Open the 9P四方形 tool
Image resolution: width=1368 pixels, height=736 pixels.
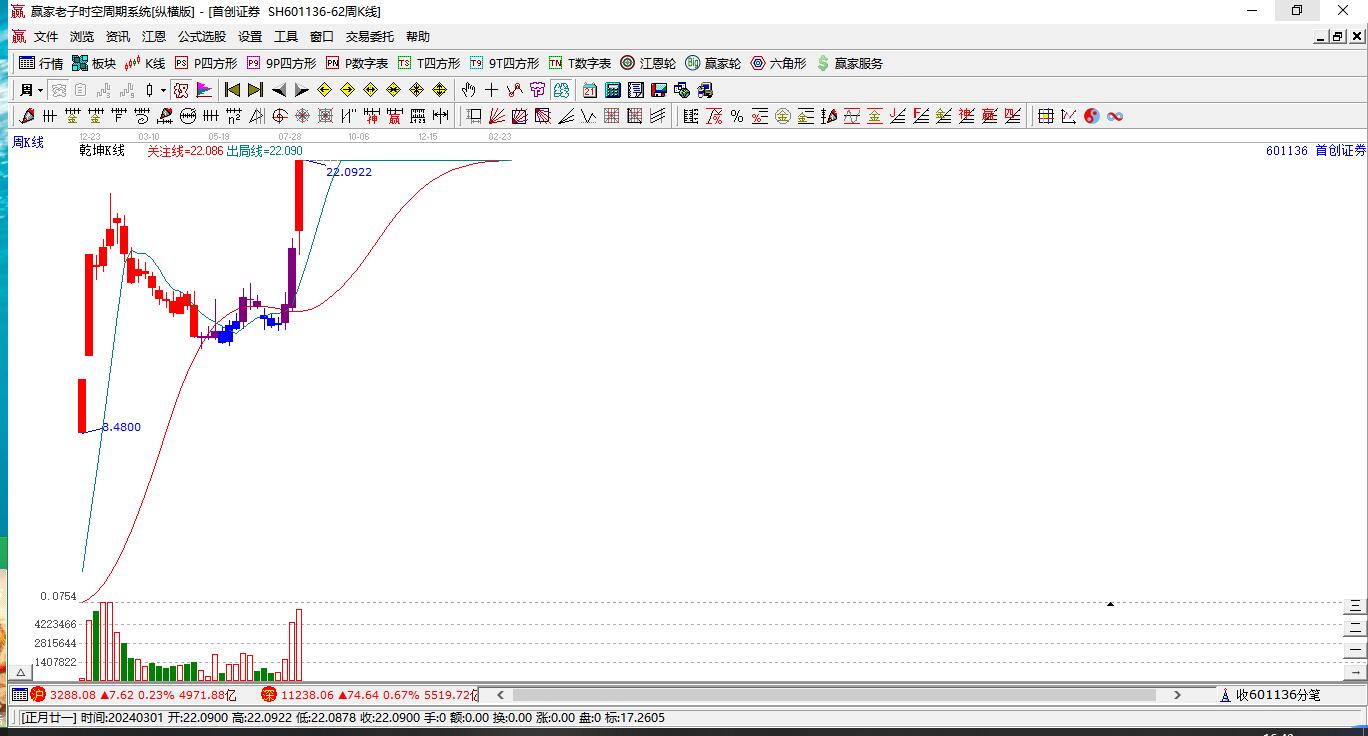tap(281, 63)
